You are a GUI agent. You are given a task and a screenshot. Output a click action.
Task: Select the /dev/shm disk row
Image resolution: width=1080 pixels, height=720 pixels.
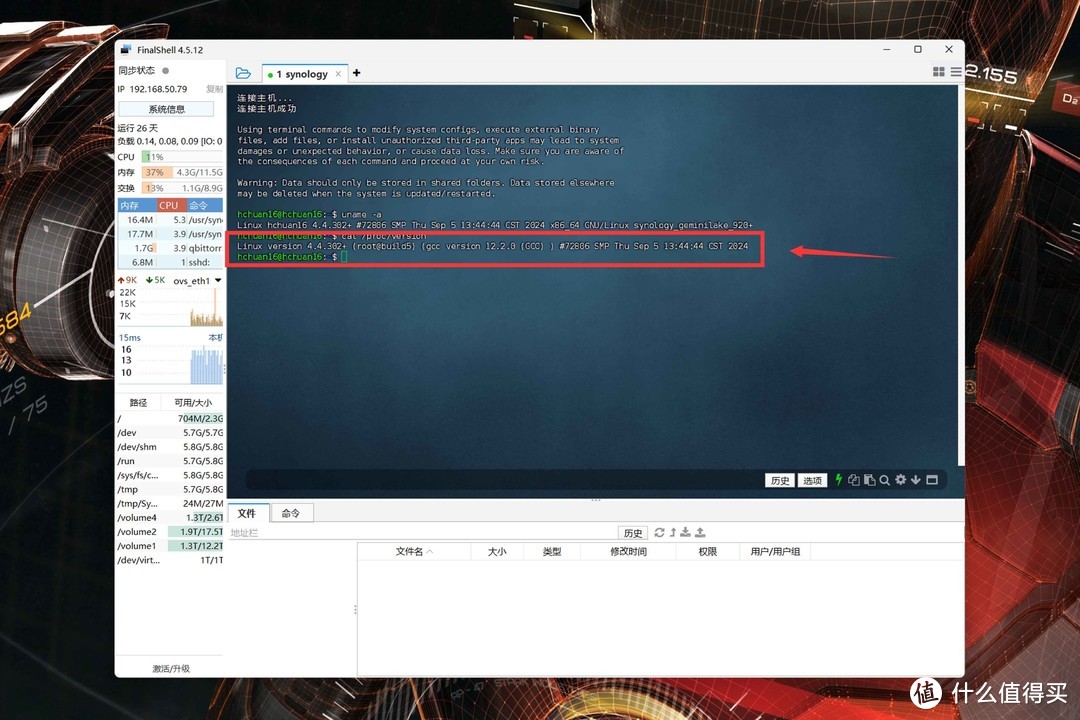[170, 446]
